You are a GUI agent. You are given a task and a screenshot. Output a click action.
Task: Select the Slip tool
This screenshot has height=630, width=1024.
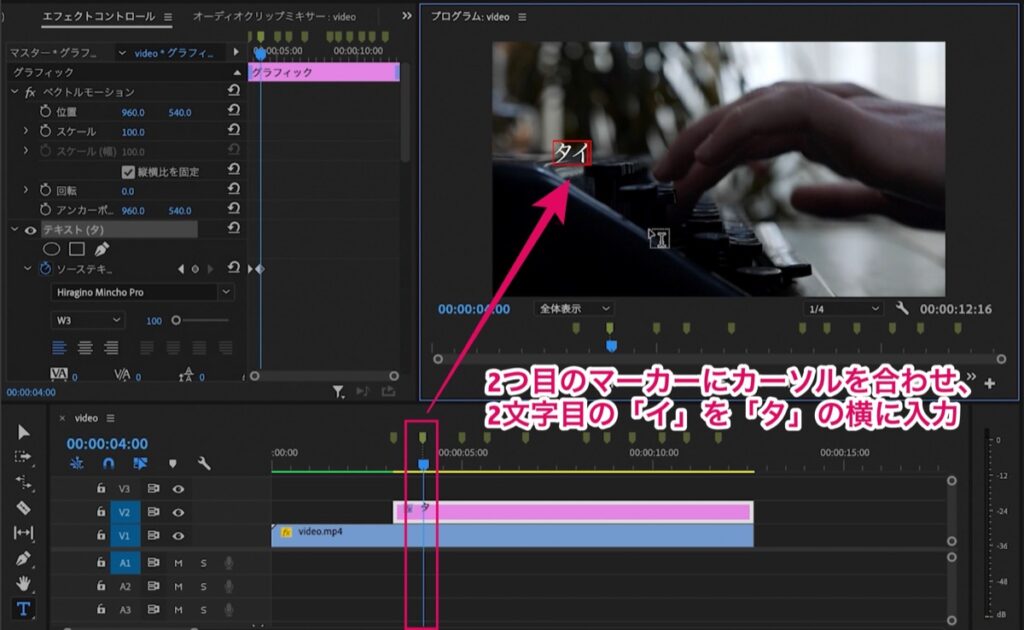click(24, 533)
